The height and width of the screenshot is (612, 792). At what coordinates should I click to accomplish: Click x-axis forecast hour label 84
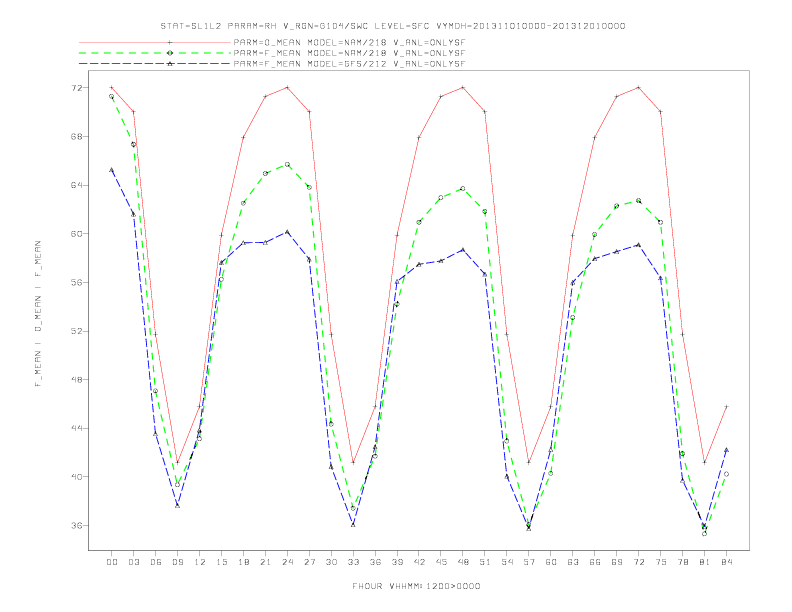tap(727, 562)
